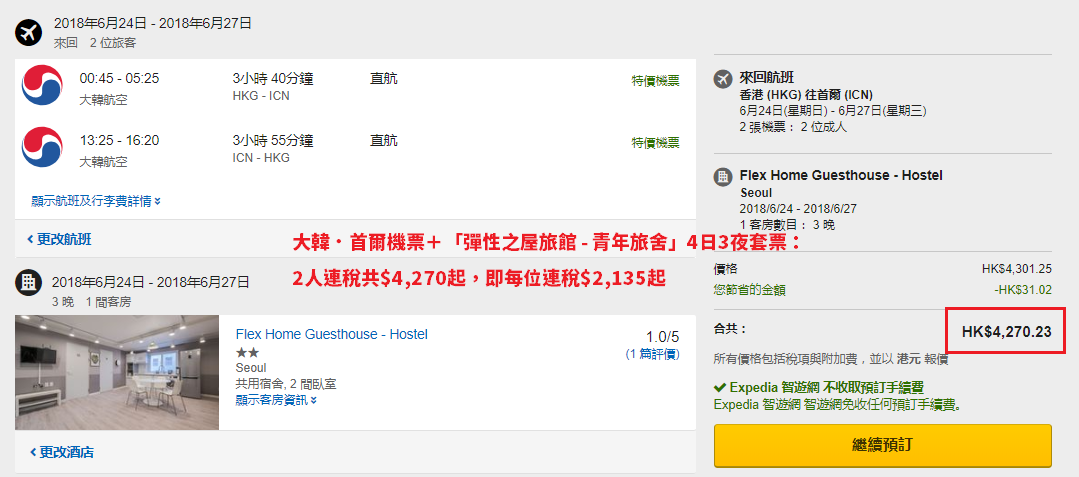Click the -HK$31.02 savings amount

1023,290
